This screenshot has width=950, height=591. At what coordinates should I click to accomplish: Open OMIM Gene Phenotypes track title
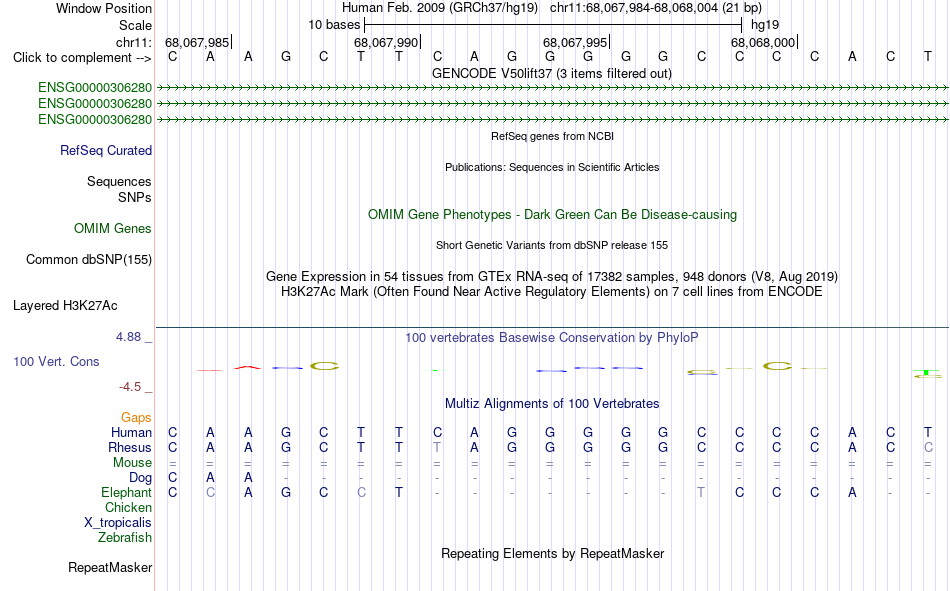click(552, 215)
